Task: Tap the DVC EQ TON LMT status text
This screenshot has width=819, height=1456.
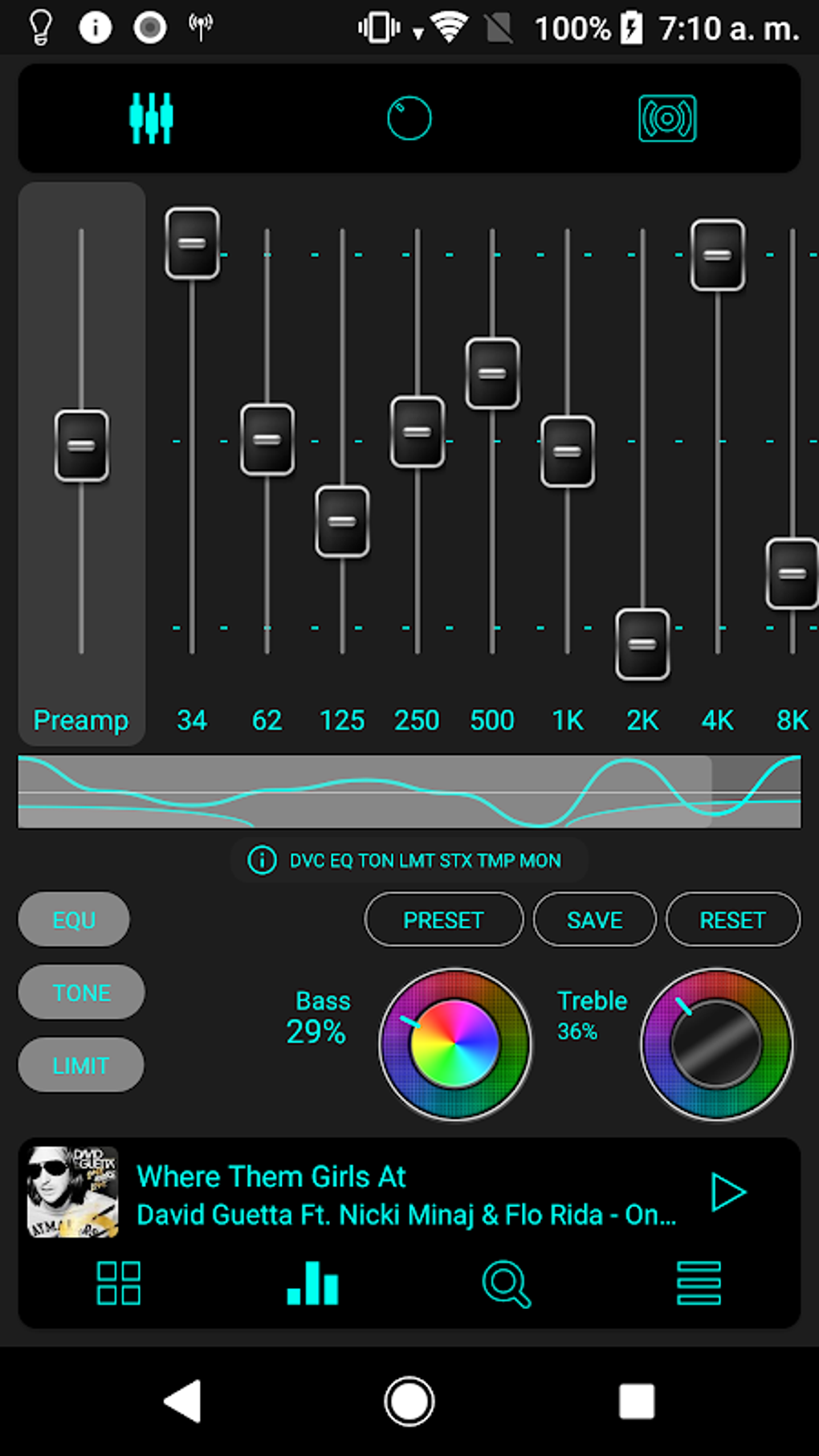Action: click(x=425, y=861)
